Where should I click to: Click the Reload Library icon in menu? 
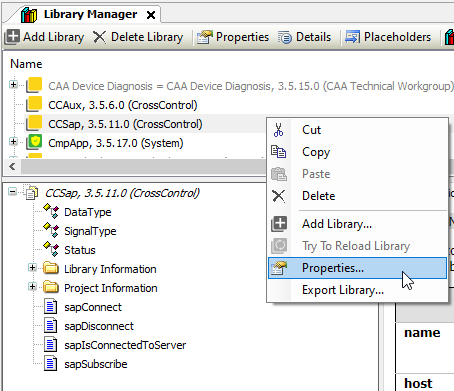[279, 246]
